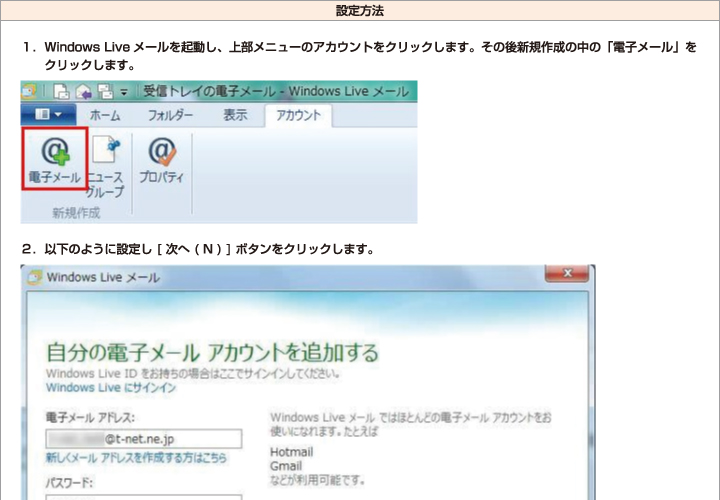This screenshot has height=500, width=720.
Task: Click the パスワード: label
Action: point(69,483)
